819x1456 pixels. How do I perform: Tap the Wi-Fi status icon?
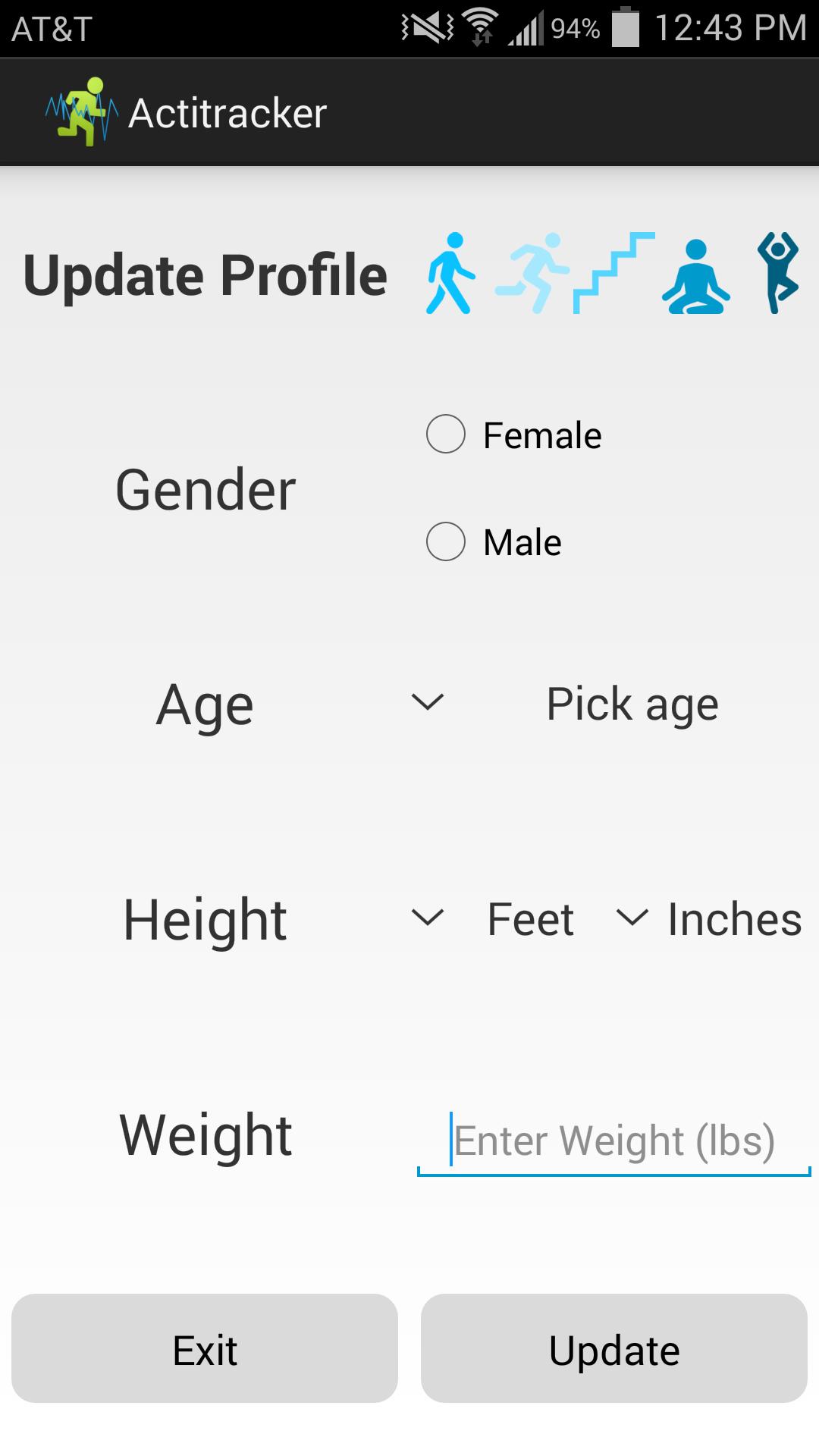click(x=481, y=28)
